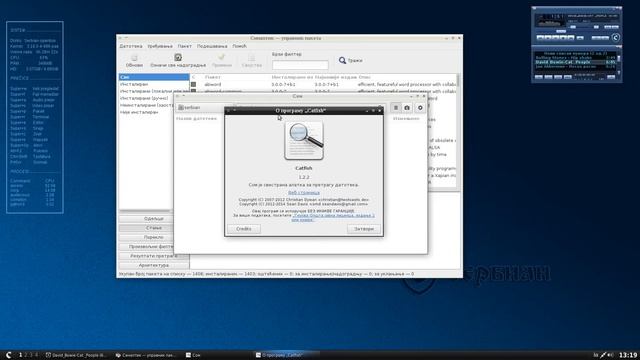Toggle the abiword package status checkbox

pos(193,84)
